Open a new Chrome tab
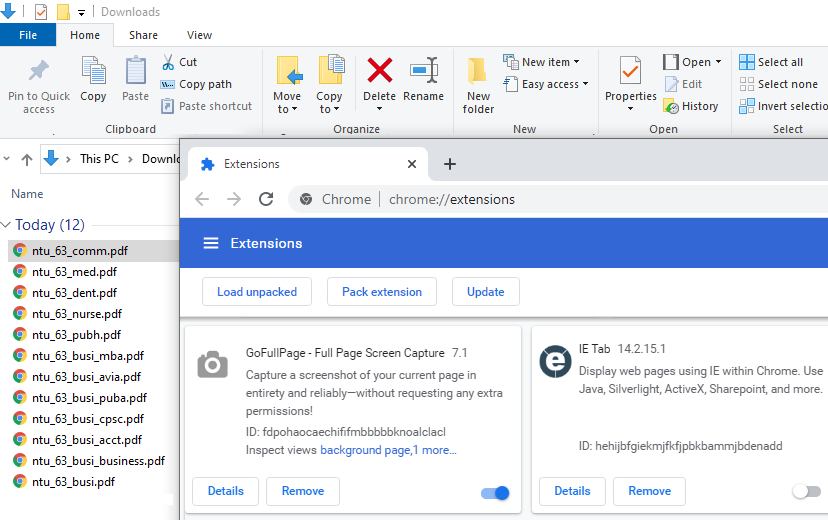The height and width of the screenshot is (520, 828). tap(450, 164)
